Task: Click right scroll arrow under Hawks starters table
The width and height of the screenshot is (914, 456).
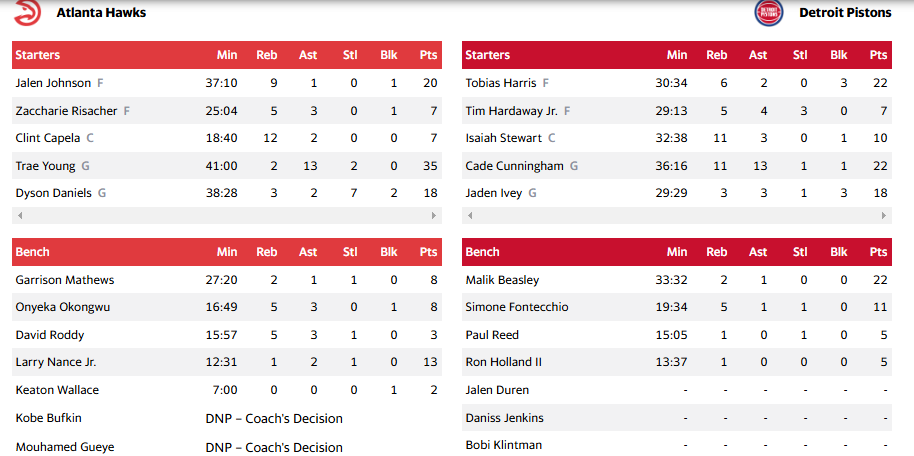Action: tap(434, 215)
